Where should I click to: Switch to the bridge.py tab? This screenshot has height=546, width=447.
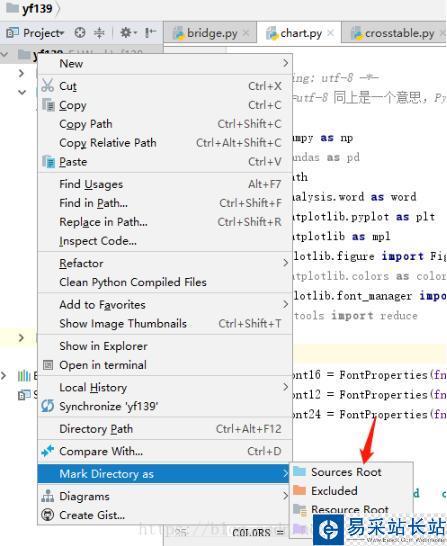click(x=210, y=33)
